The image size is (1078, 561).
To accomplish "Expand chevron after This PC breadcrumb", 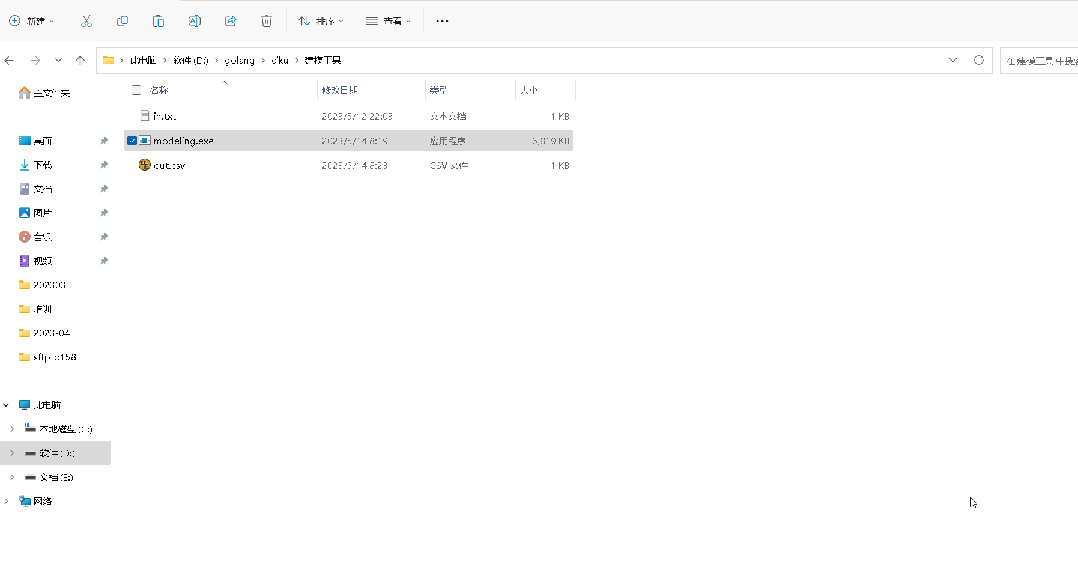I will (x=165, y=60).
